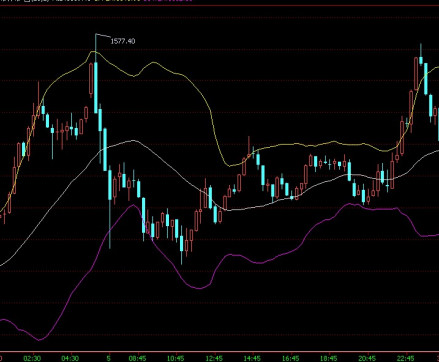Click the 1577.40 high price label
The image size is (439, 362).
tap(123, 41)
